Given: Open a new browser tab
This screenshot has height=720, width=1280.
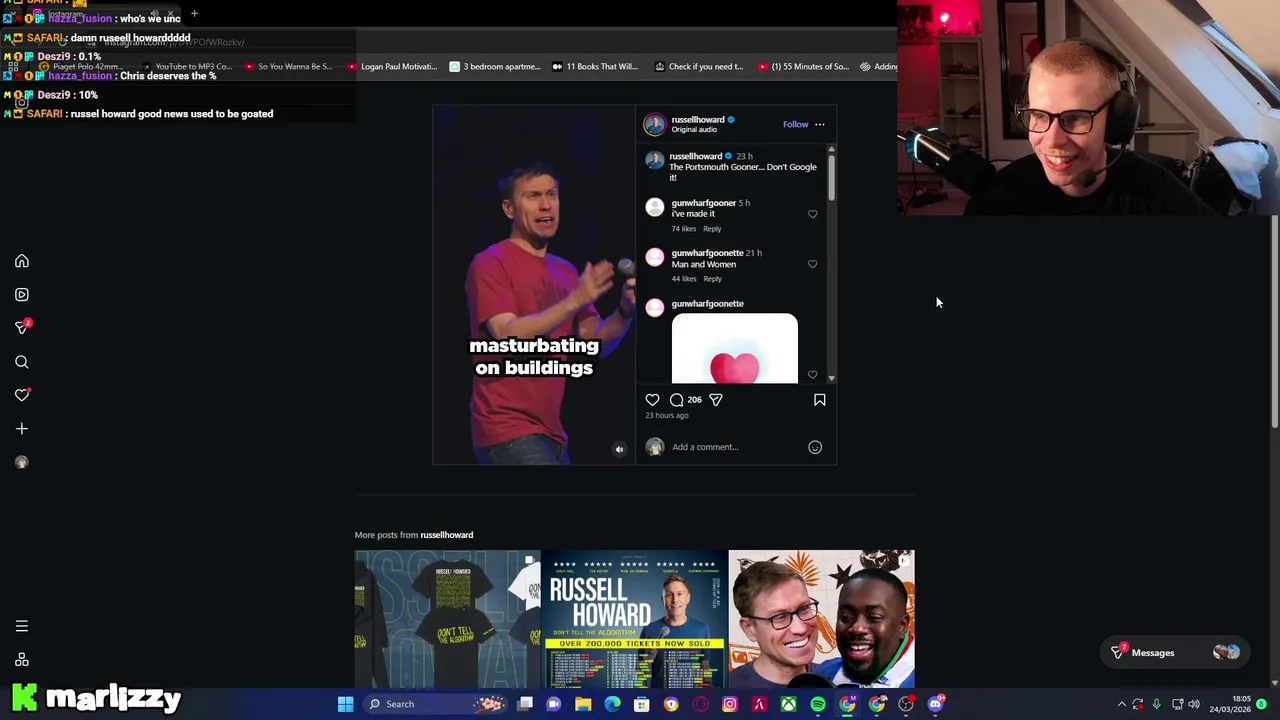Looking at the screenshot, I should (194, 14).
